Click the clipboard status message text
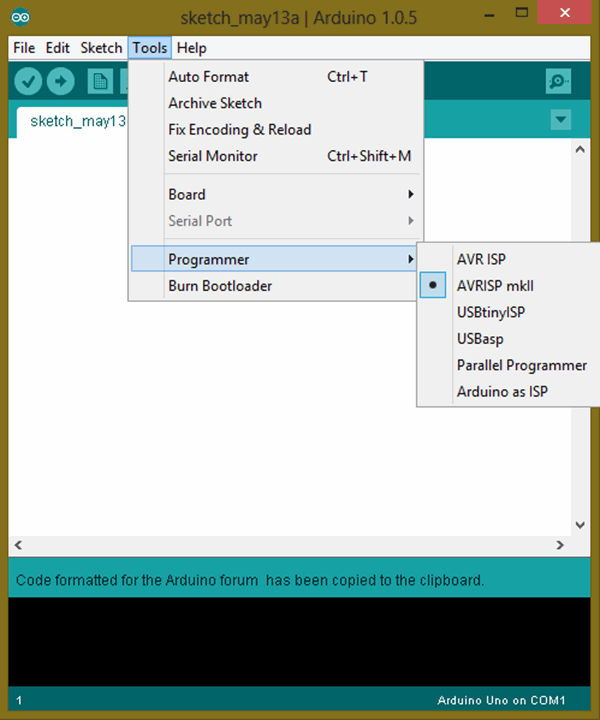Screen dimensions: 600x720 (250, 580)
